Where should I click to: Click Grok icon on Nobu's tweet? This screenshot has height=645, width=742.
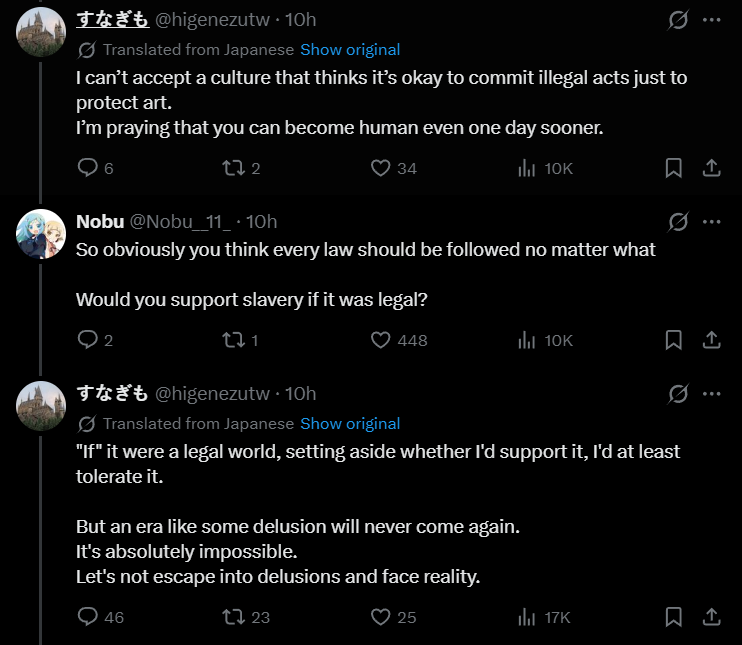(678, 221)
